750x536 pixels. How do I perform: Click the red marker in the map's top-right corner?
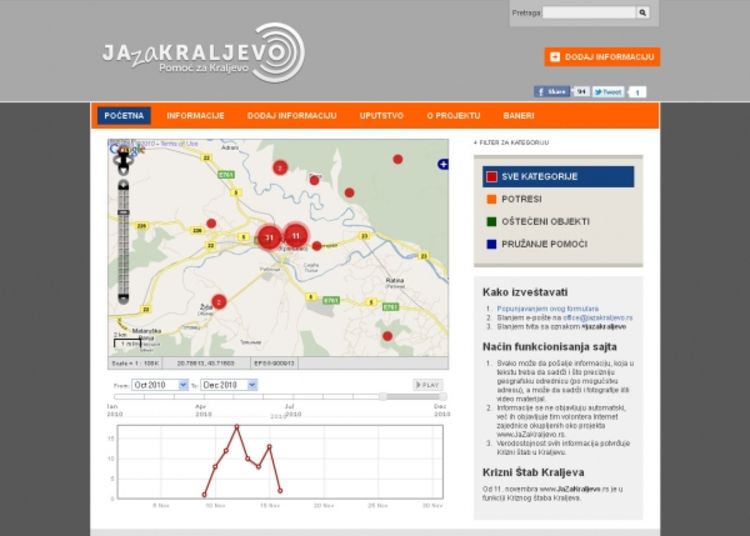tap(397, 159)
